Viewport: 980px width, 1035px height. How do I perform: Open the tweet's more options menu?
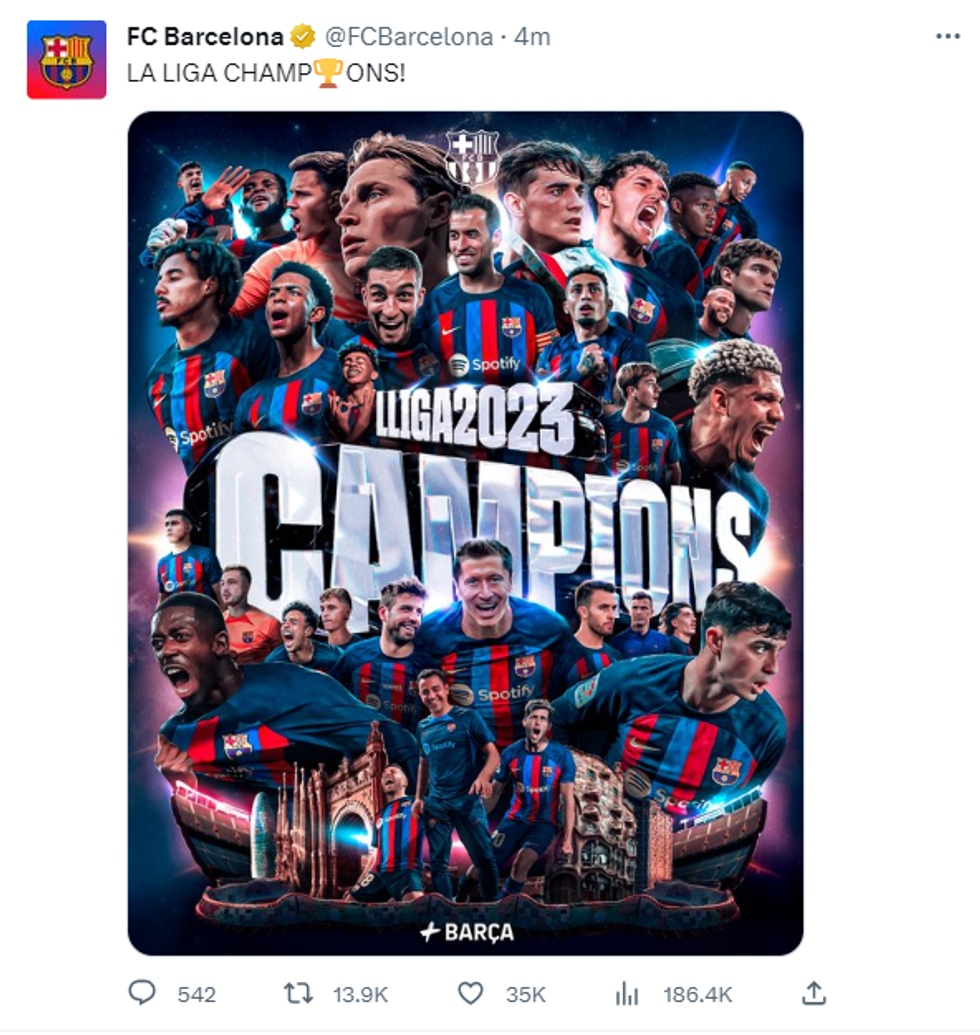coord(947,37)
